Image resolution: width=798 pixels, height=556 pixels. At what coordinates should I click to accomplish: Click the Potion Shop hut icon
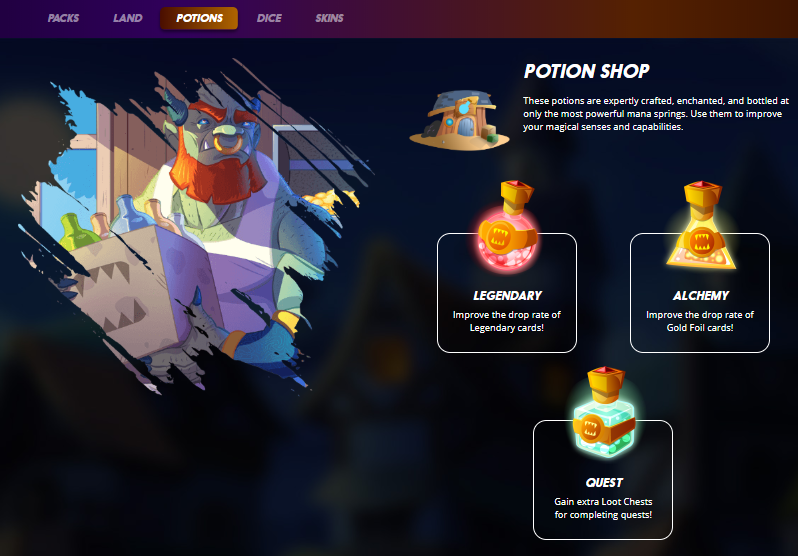[460, 120]
